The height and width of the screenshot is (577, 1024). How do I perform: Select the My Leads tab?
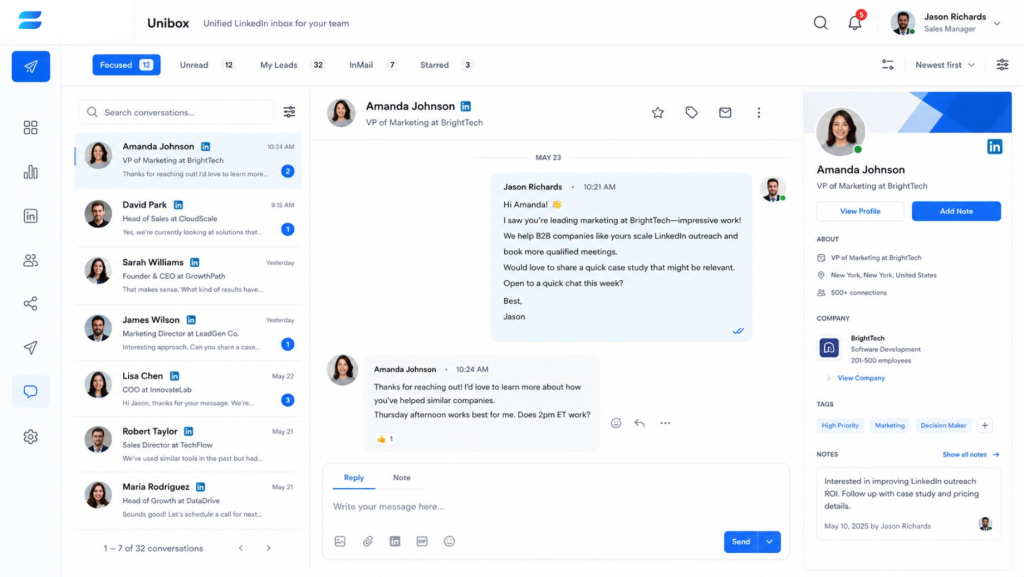[292, 65]
